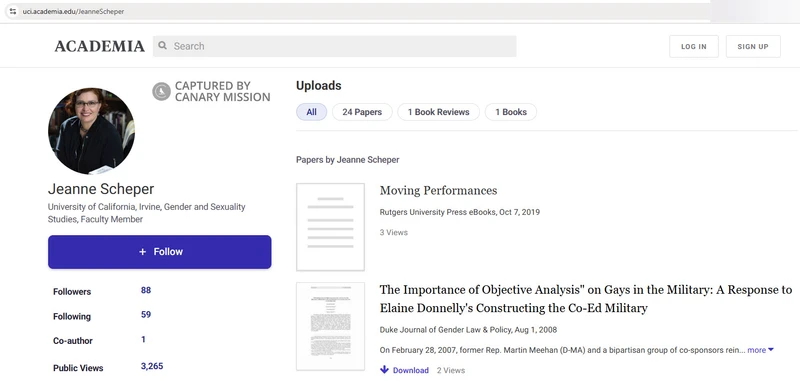Click the LOG IN button
Screen dimensions: 800x381
[694, 46]
